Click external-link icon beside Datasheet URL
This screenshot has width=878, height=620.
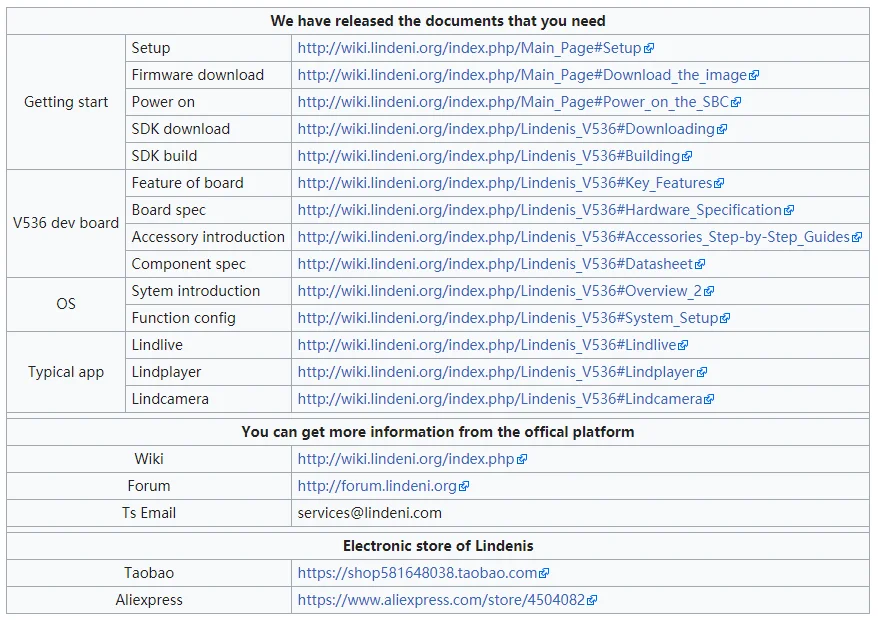700,264
